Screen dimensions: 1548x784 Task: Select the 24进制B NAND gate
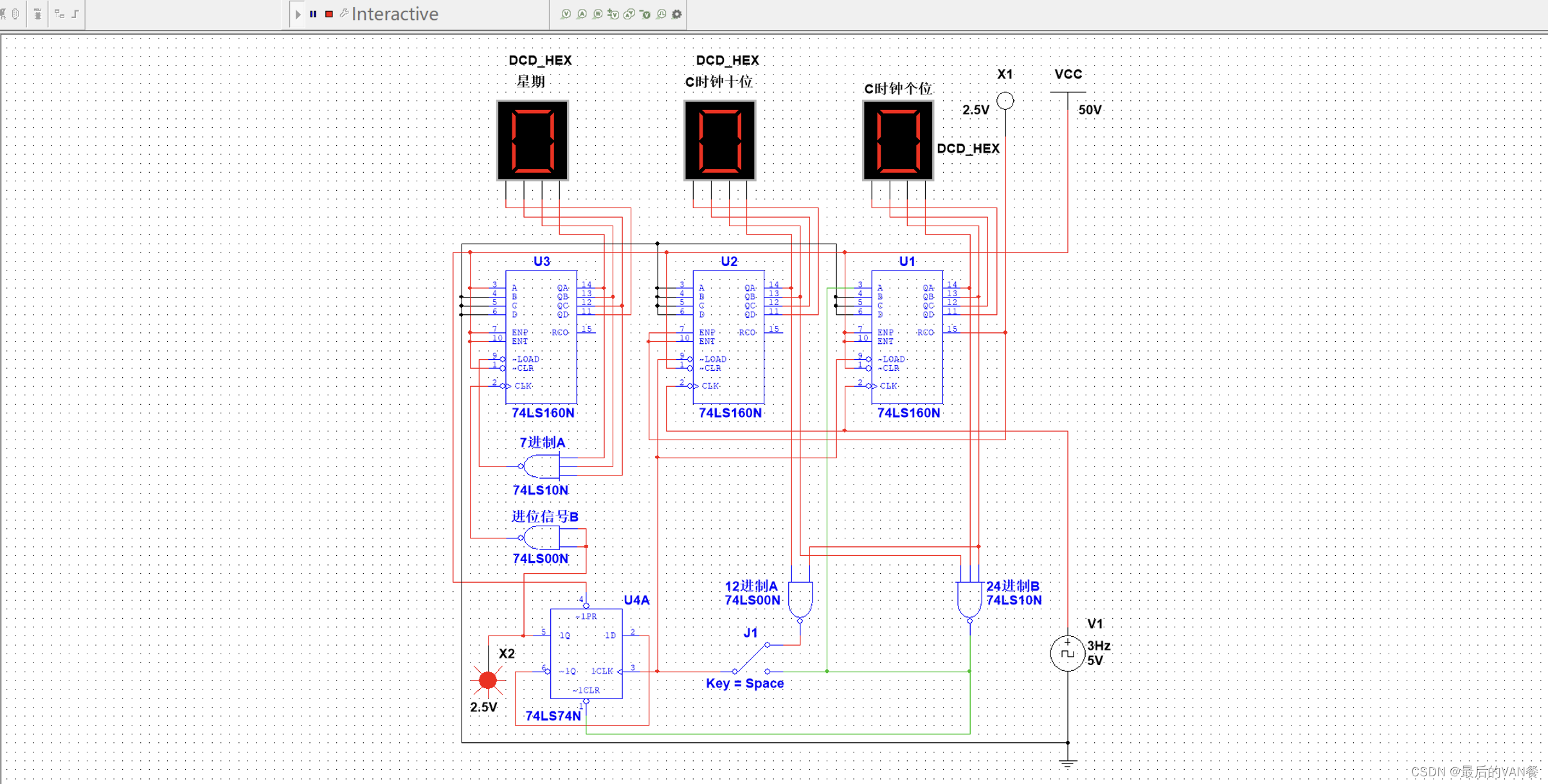coord(969,598)
